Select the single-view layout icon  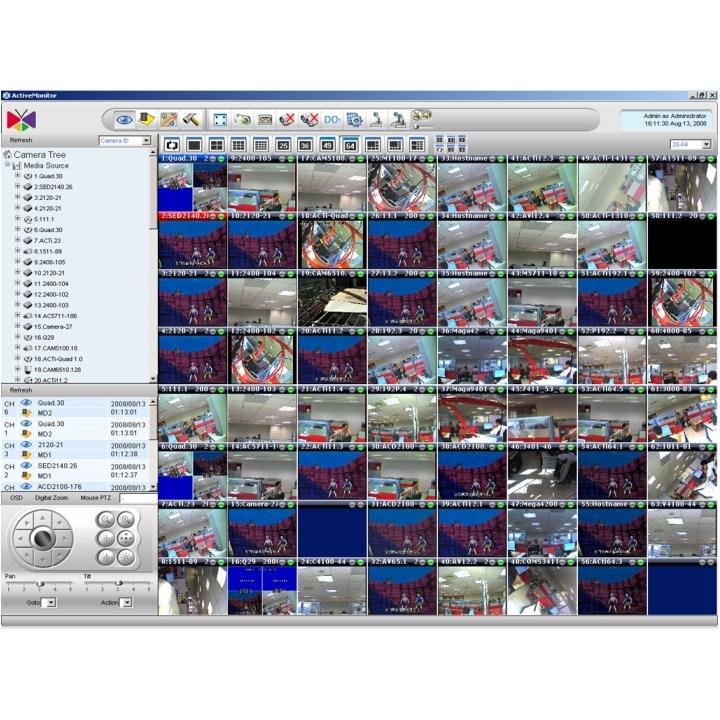coord(193,144)
